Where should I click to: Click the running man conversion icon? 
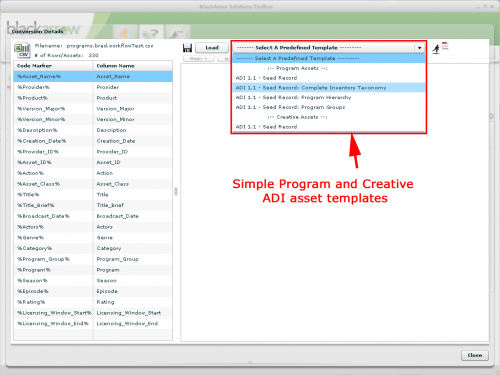pyautogui.click(x=440, y=48)
